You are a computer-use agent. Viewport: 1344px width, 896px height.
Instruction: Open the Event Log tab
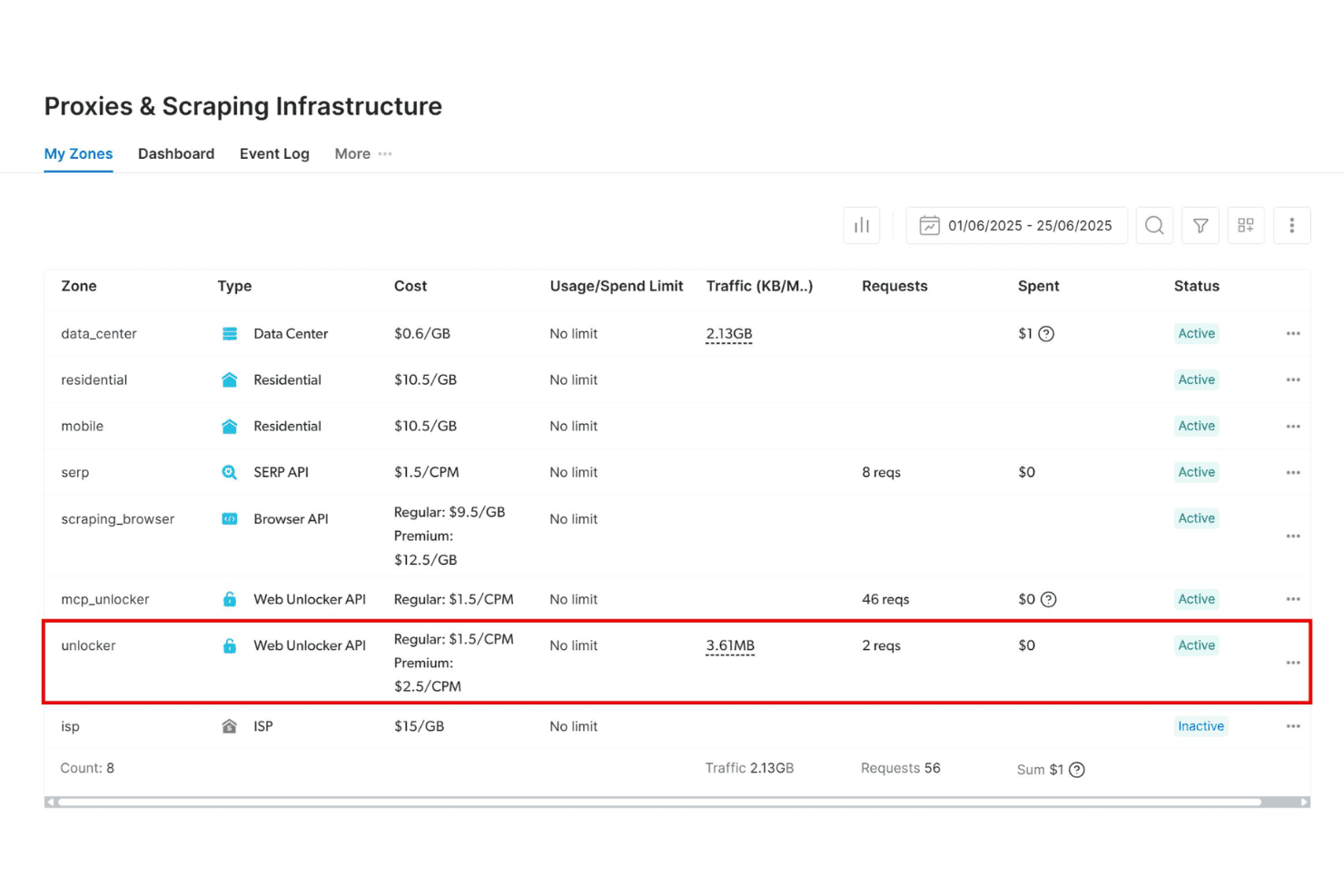(274, 154)
